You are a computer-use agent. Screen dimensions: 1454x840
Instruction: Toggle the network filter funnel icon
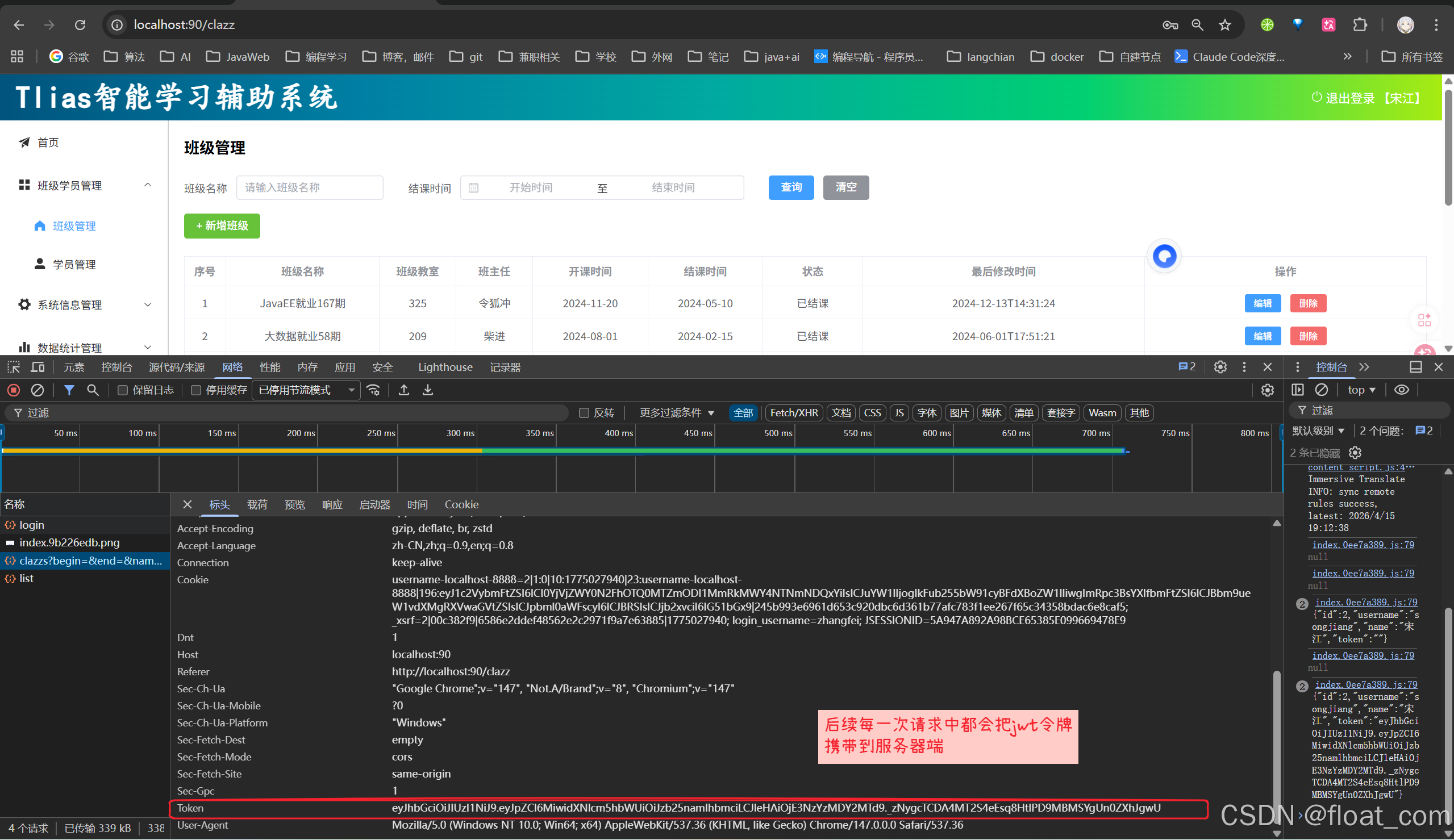pos(69,391)
